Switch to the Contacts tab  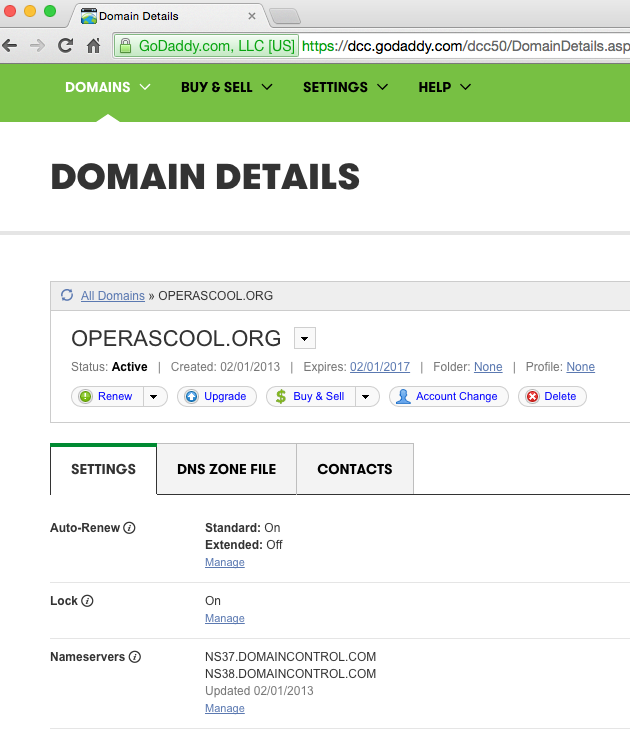354,469
